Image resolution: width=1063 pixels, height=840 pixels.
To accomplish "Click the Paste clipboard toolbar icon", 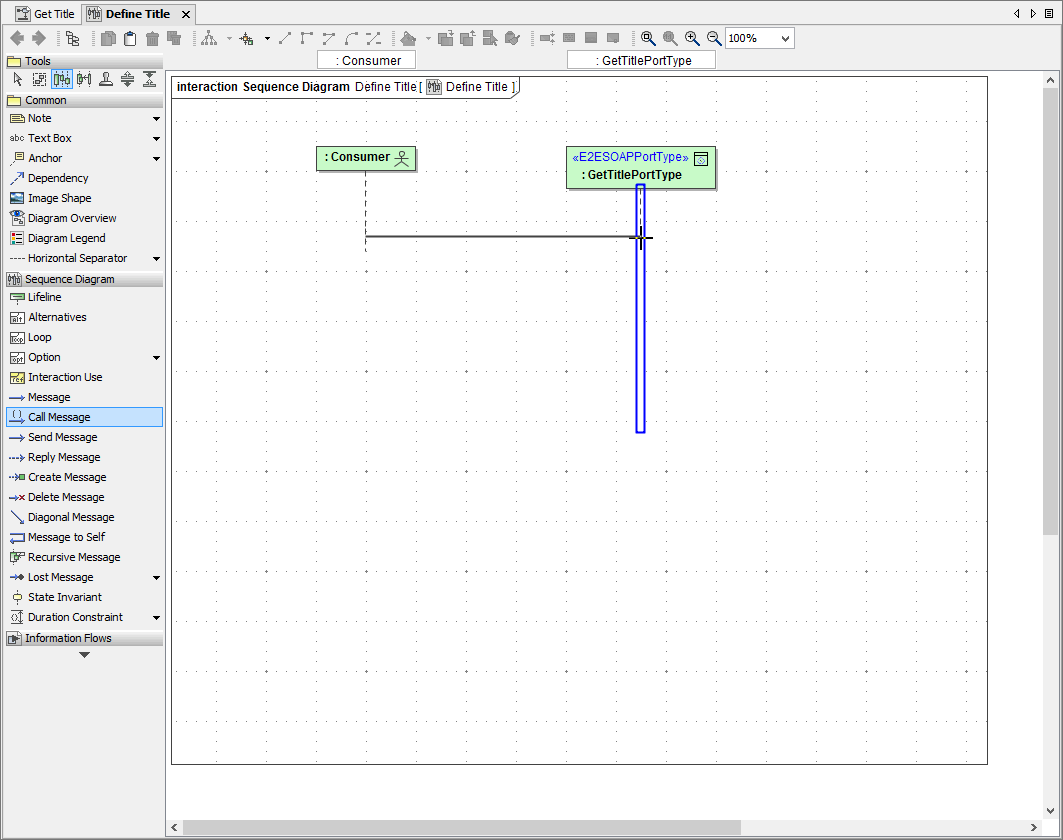I will pos(130,38).
